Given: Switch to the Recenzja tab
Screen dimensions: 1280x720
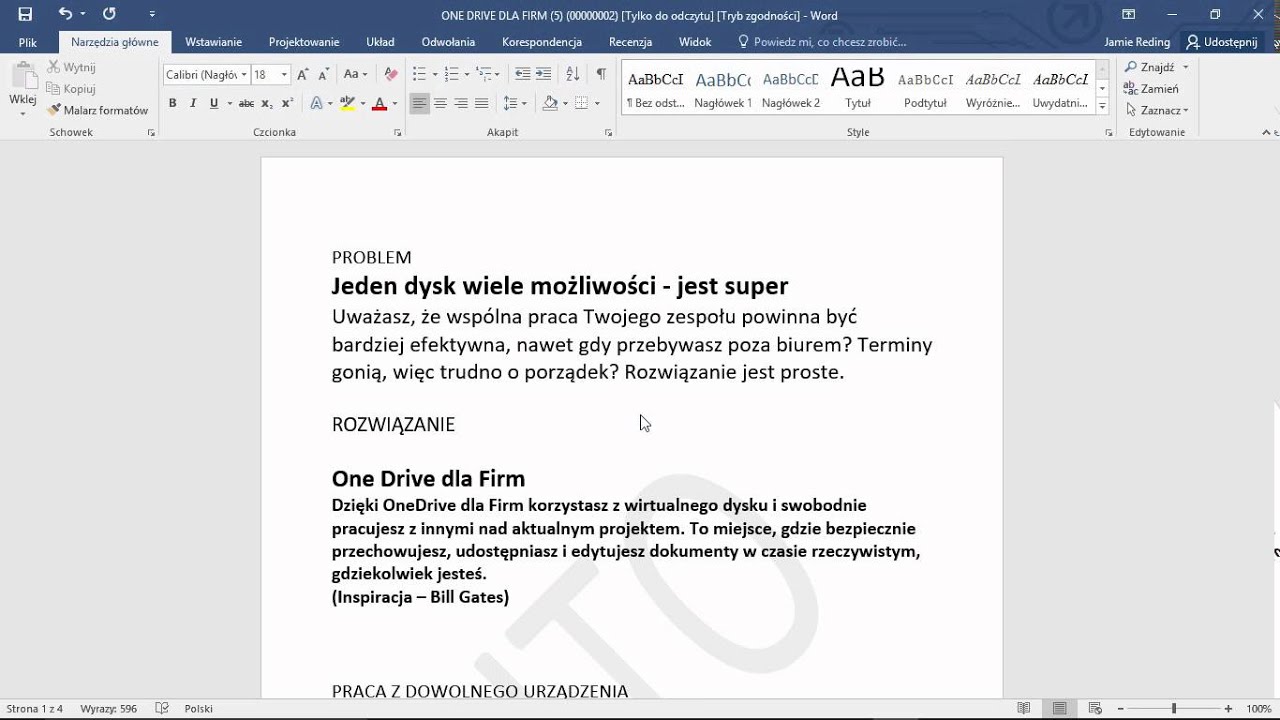Looking at the screenshot, I should point(630,42).
